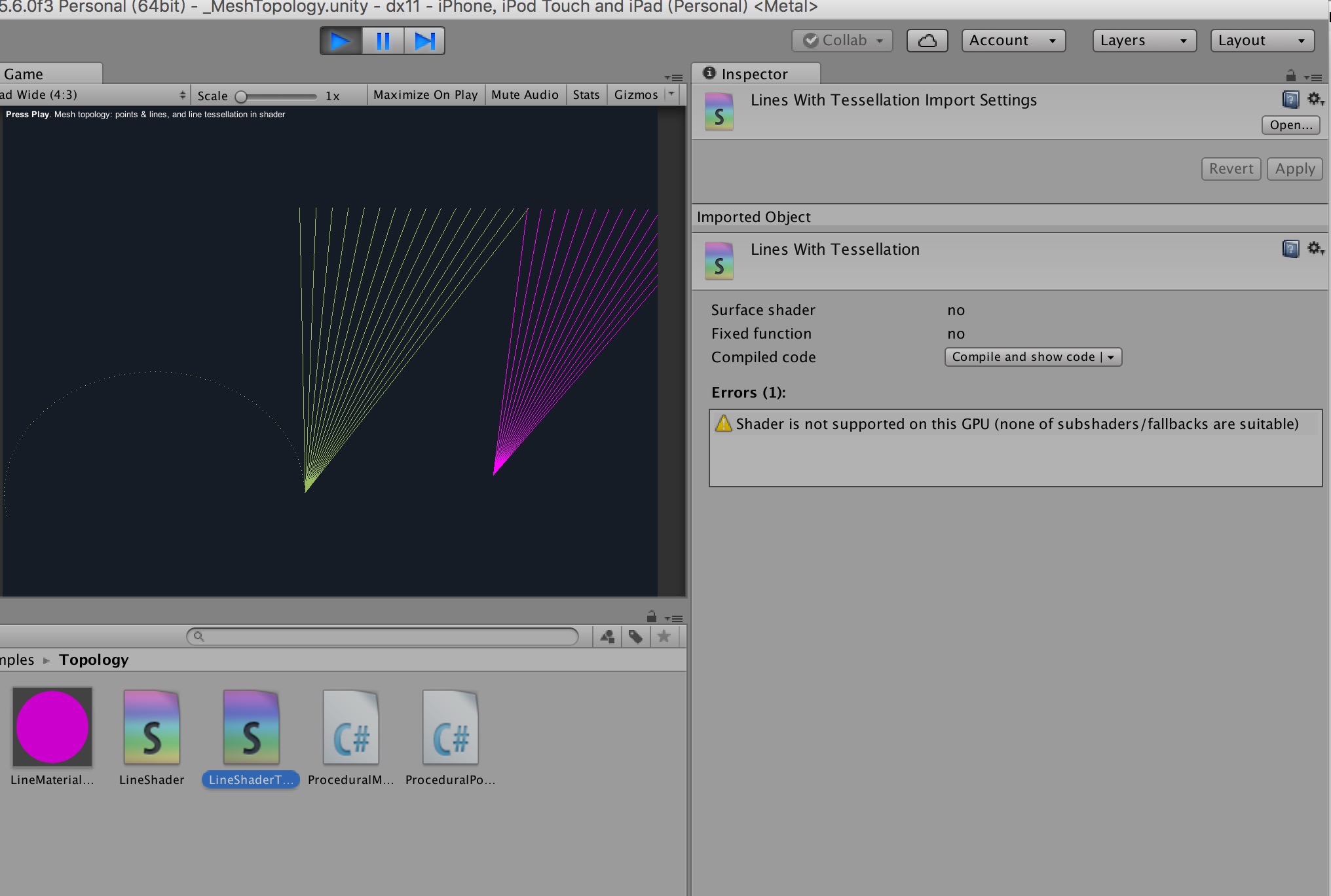Screen dimensions: 1331x896
Task: Open Import Settings gear menu
Action: click(1315, 99)
